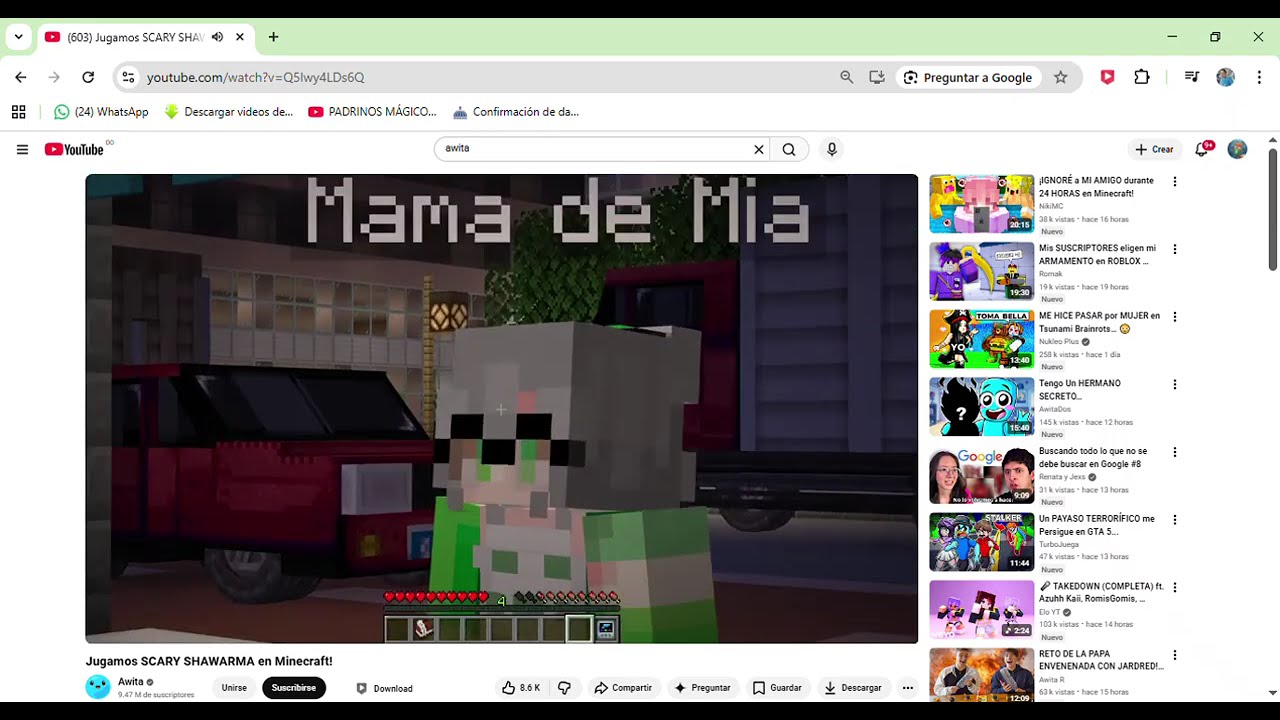
Task: Open the IGNORÉ a MI AMIGO video thumbnail
Action: coord(982,204)
